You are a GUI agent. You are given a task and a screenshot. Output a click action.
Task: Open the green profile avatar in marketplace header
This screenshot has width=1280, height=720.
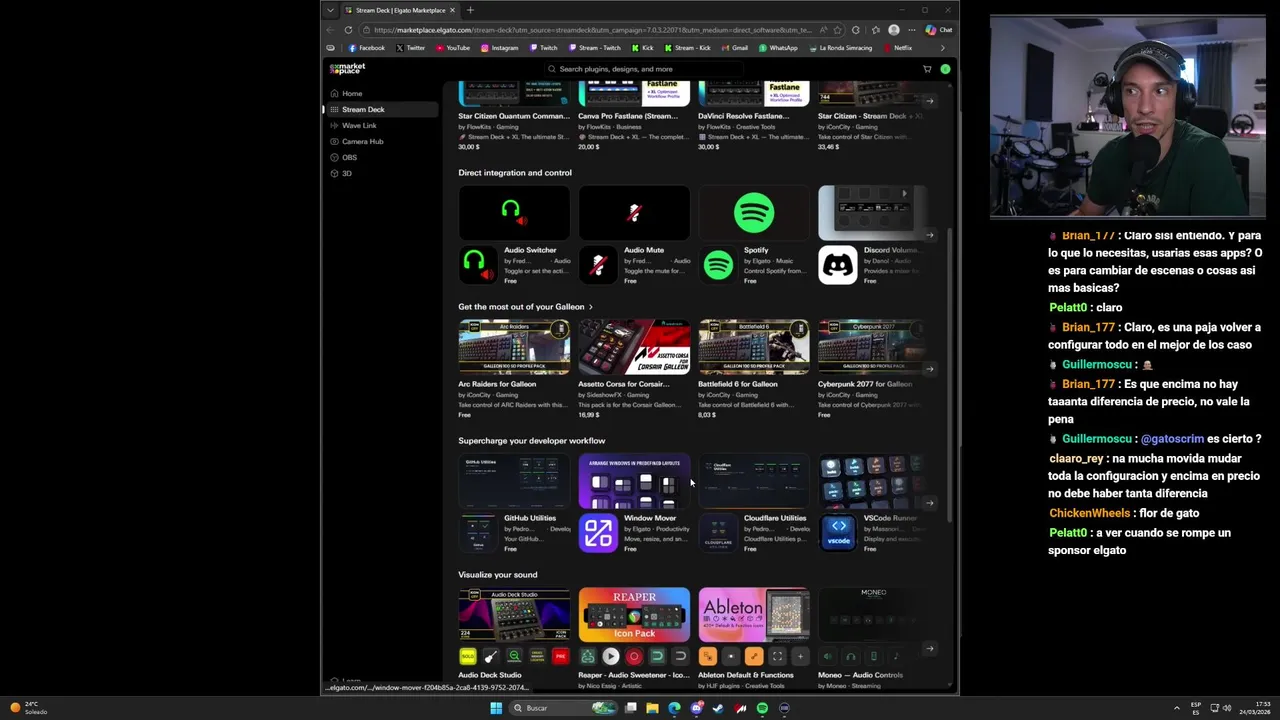(x=945, y=69)
